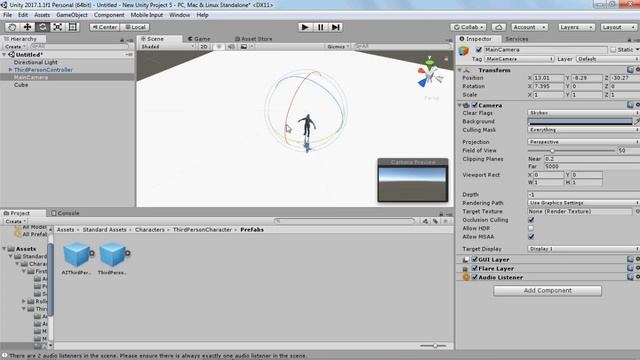Viewport: 640px width, 360px height.
Task: Click the GUI Layer component icon
Action: 466,260
